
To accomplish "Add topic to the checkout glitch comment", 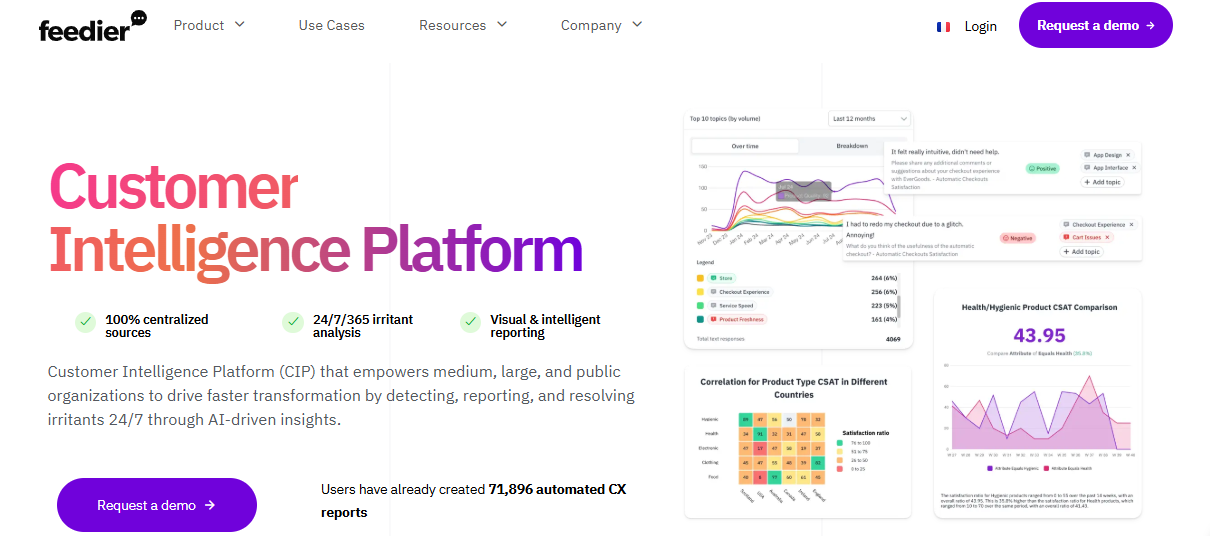I will [1082, 252].
